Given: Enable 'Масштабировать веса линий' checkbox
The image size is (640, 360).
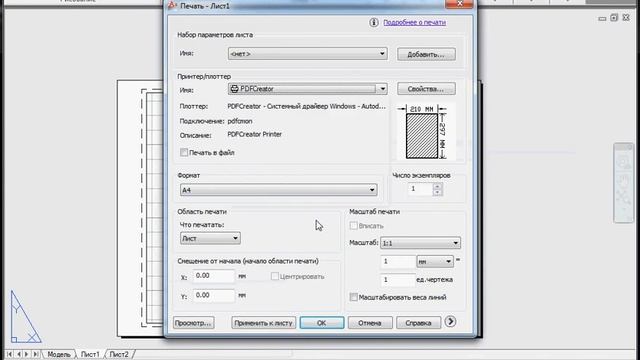Looking at the screenshot, I should (353, 297).
